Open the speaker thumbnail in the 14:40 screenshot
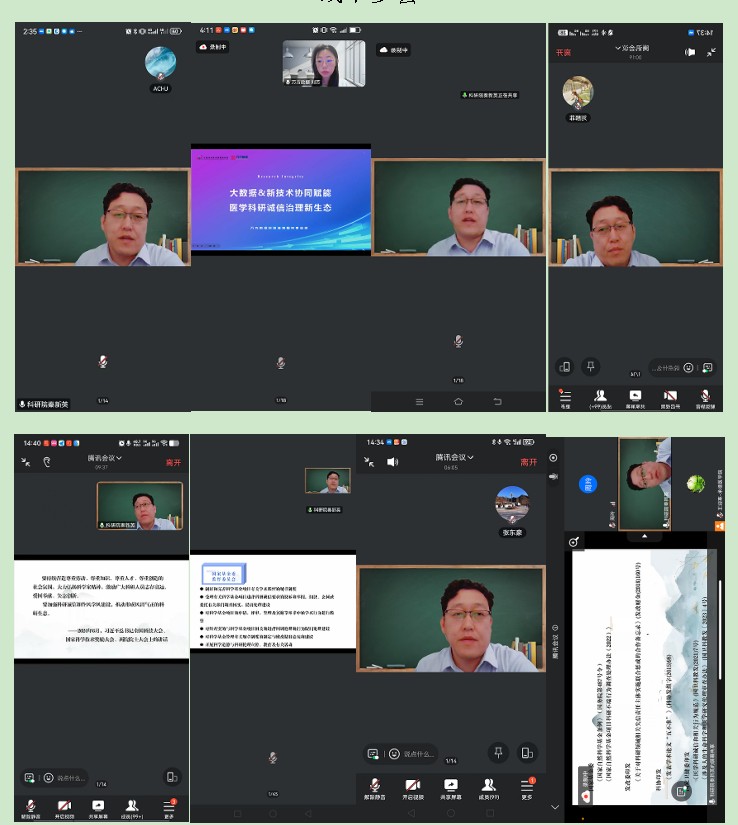 click(140, 506)
